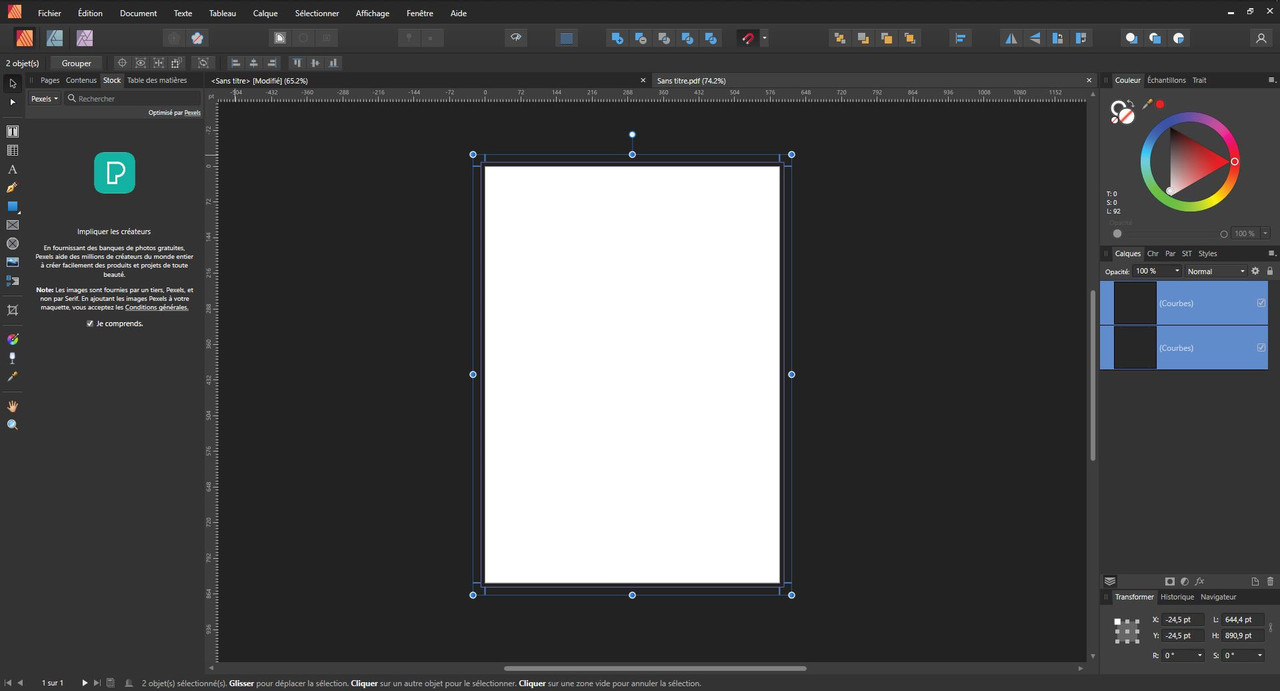Close the <Sans titre> document tab
Viewport: 1280px width, 691px height.
click(643, 80)
